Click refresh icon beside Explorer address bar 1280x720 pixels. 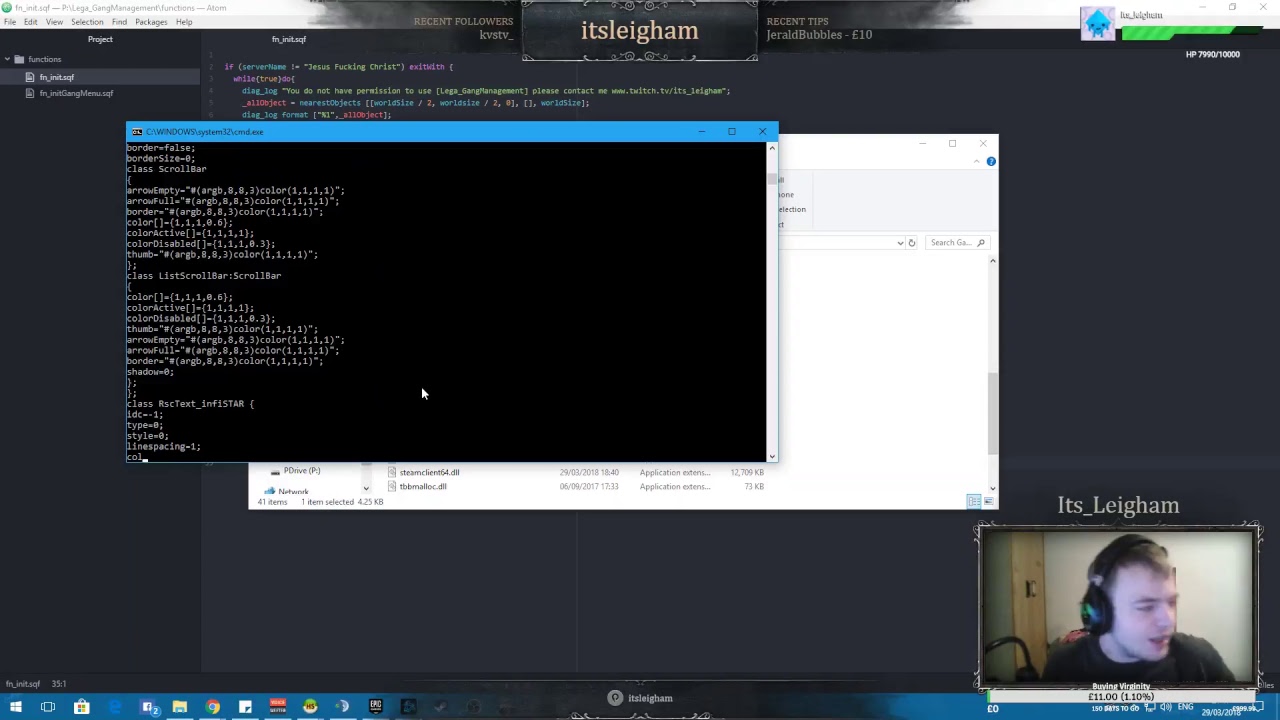point(911,242)
